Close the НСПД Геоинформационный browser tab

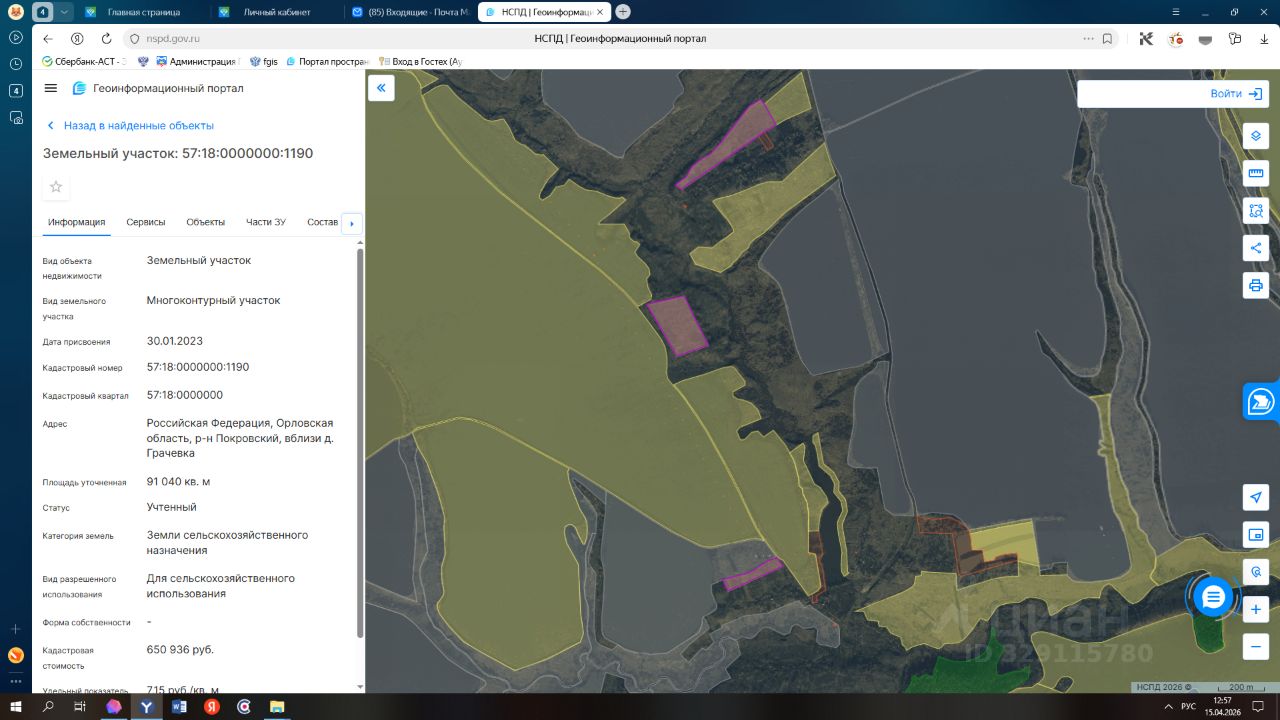pyautogui.click(x=599, y=12)
